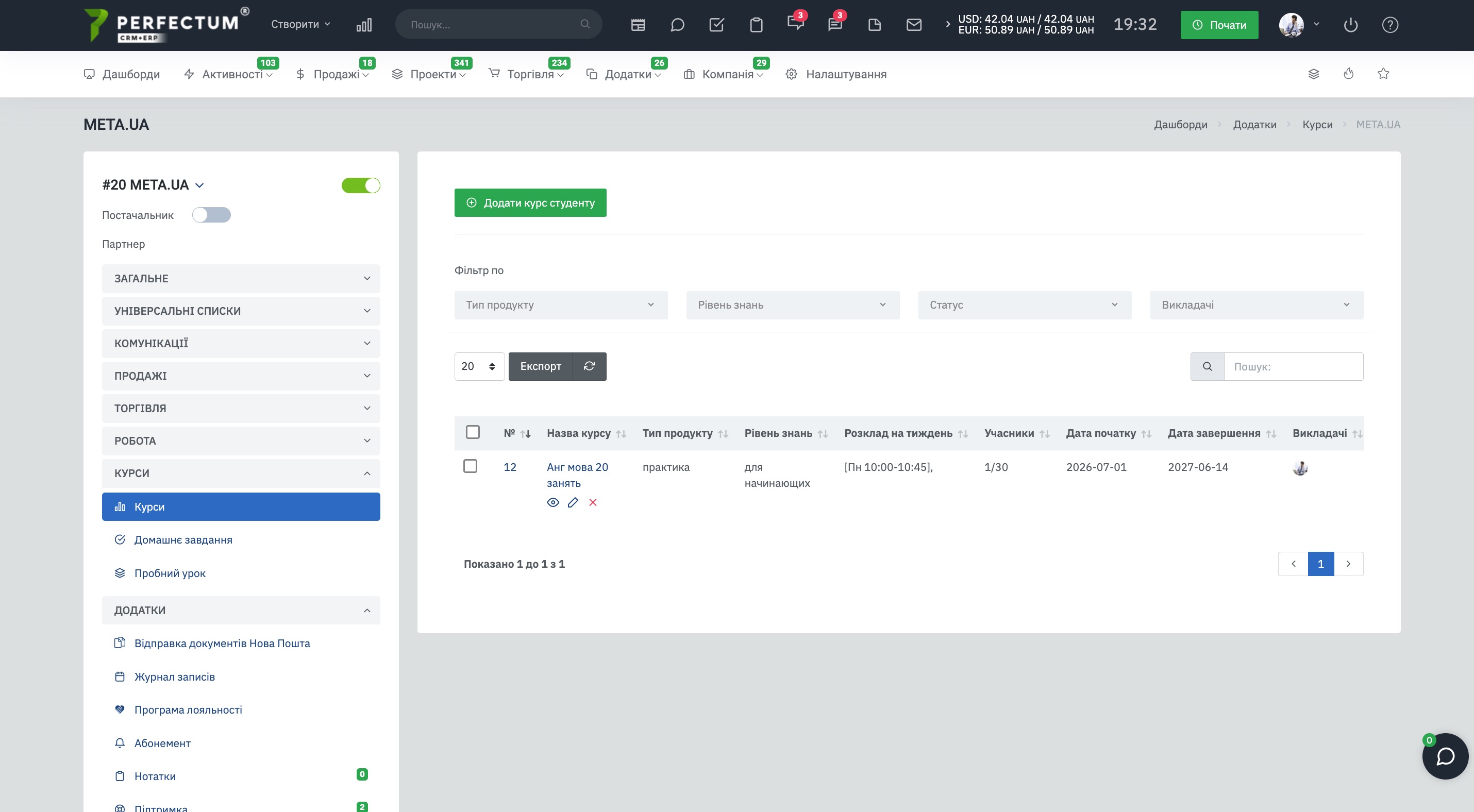Screen dimensions: 1474x812
Task: Go to next page in pagination
Action: click(1349, 564)
